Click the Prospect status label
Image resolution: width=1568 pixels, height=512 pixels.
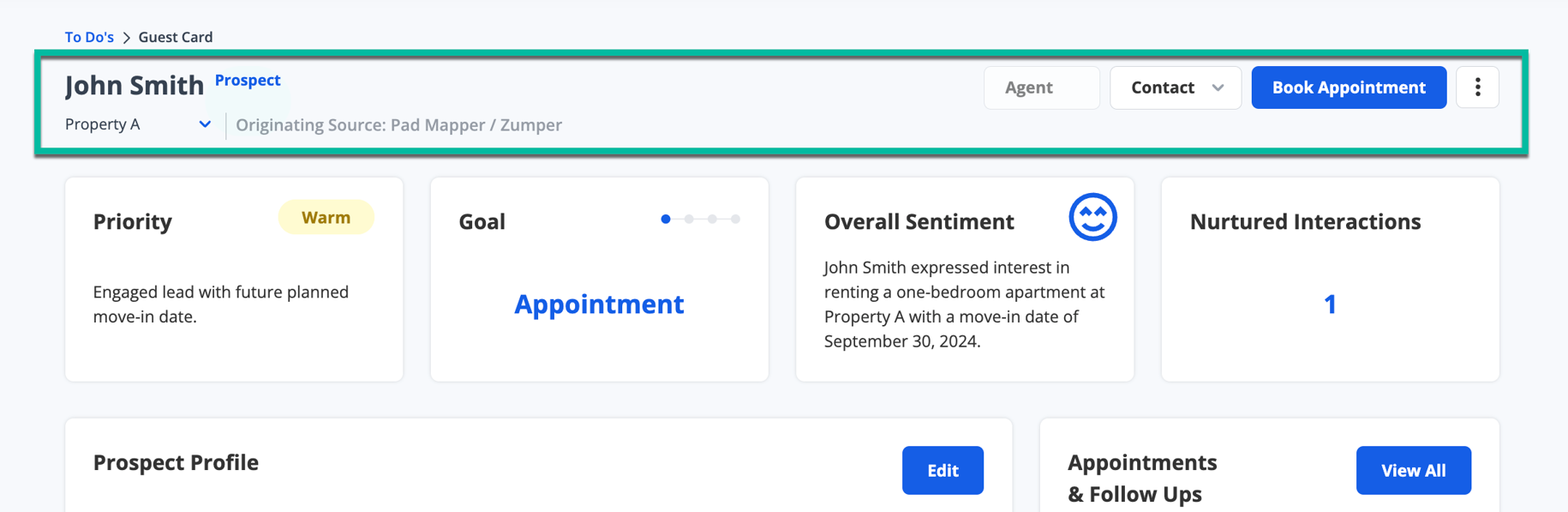pyautogui.click(x=248, y=80)
